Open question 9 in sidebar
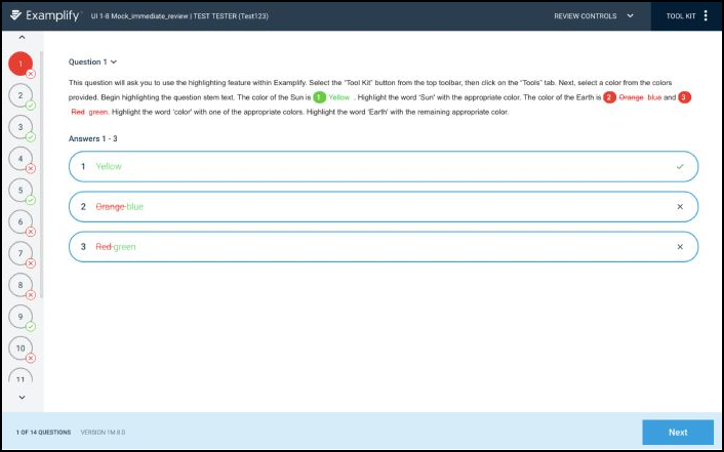 20,317
